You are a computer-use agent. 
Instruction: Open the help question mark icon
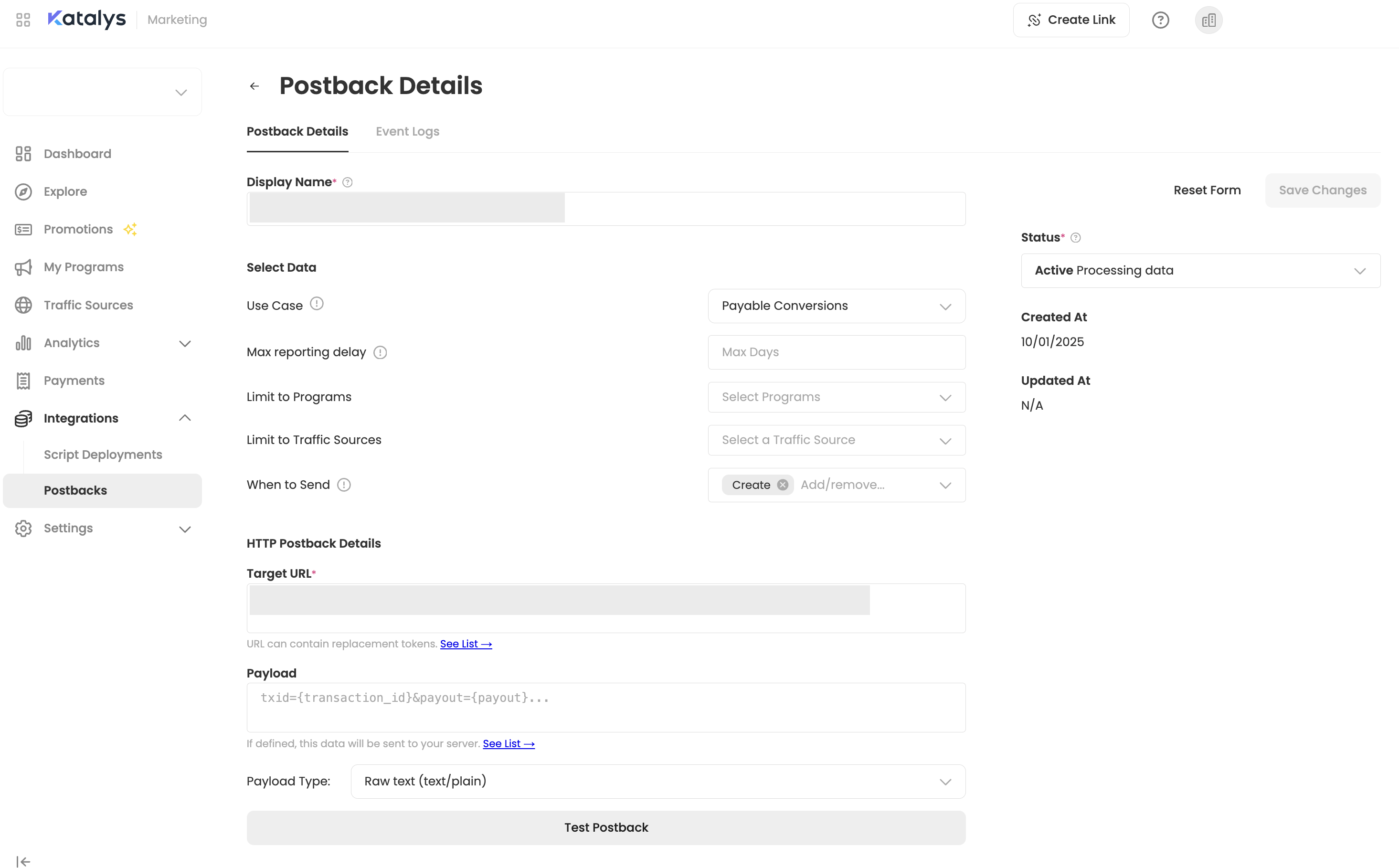point(1160,20)
